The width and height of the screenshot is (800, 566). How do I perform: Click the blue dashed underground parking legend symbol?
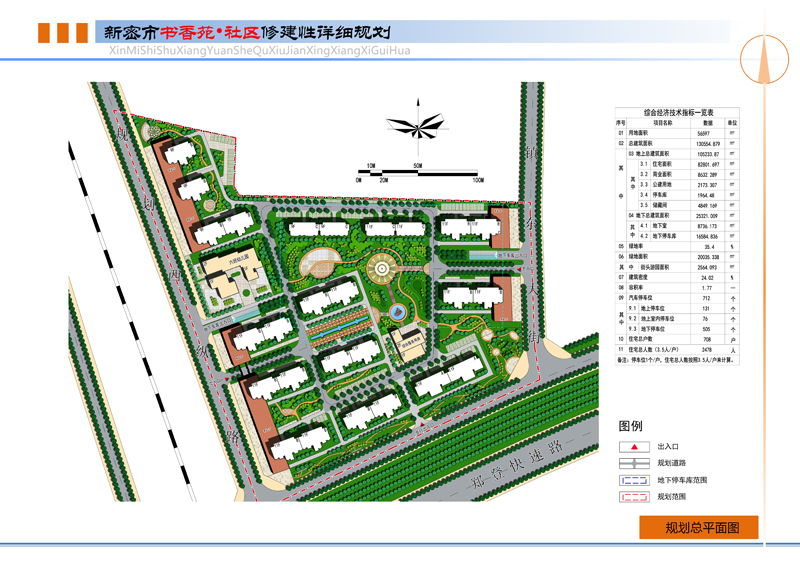(x=633, y=480)
